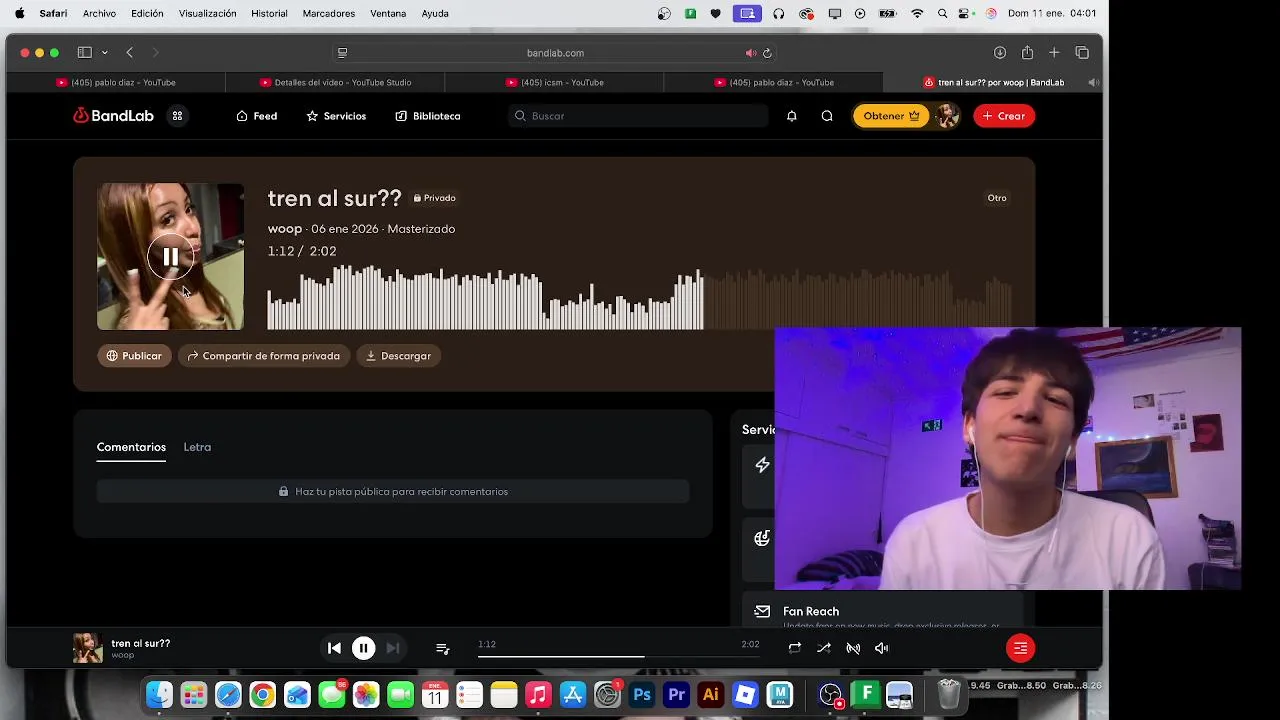Open Premiere Pro from the Dock
This screenshot has width=1280, height=720.
677,694
